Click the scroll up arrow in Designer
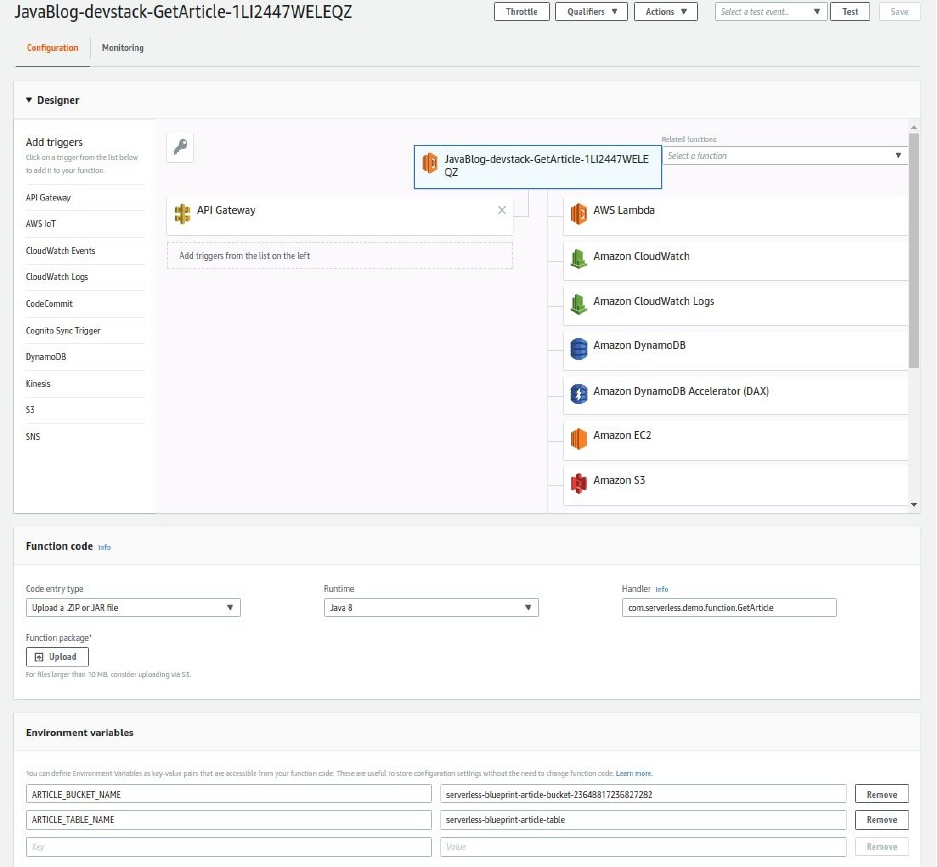The width and height of the screenshot is (937, 867). (914, 127)
